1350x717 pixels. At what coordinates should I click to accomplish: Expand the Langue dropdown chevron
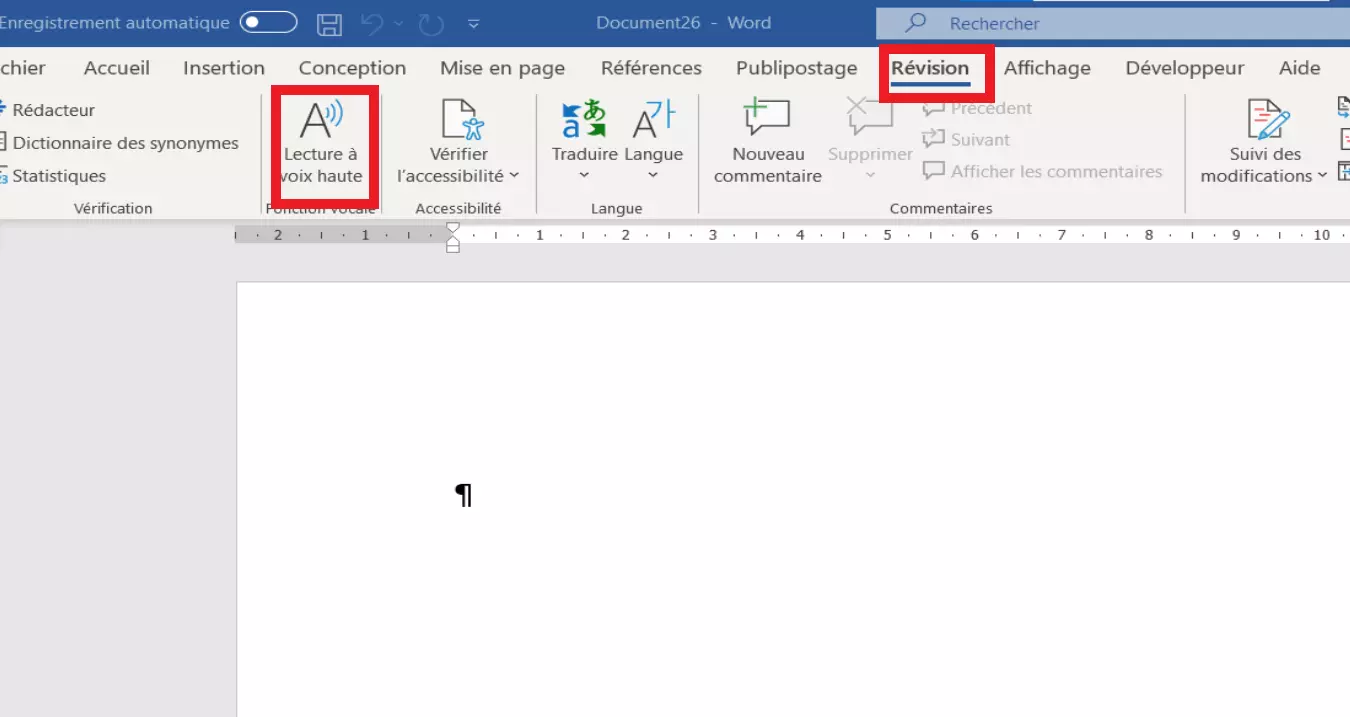click(x=653, y=176)
